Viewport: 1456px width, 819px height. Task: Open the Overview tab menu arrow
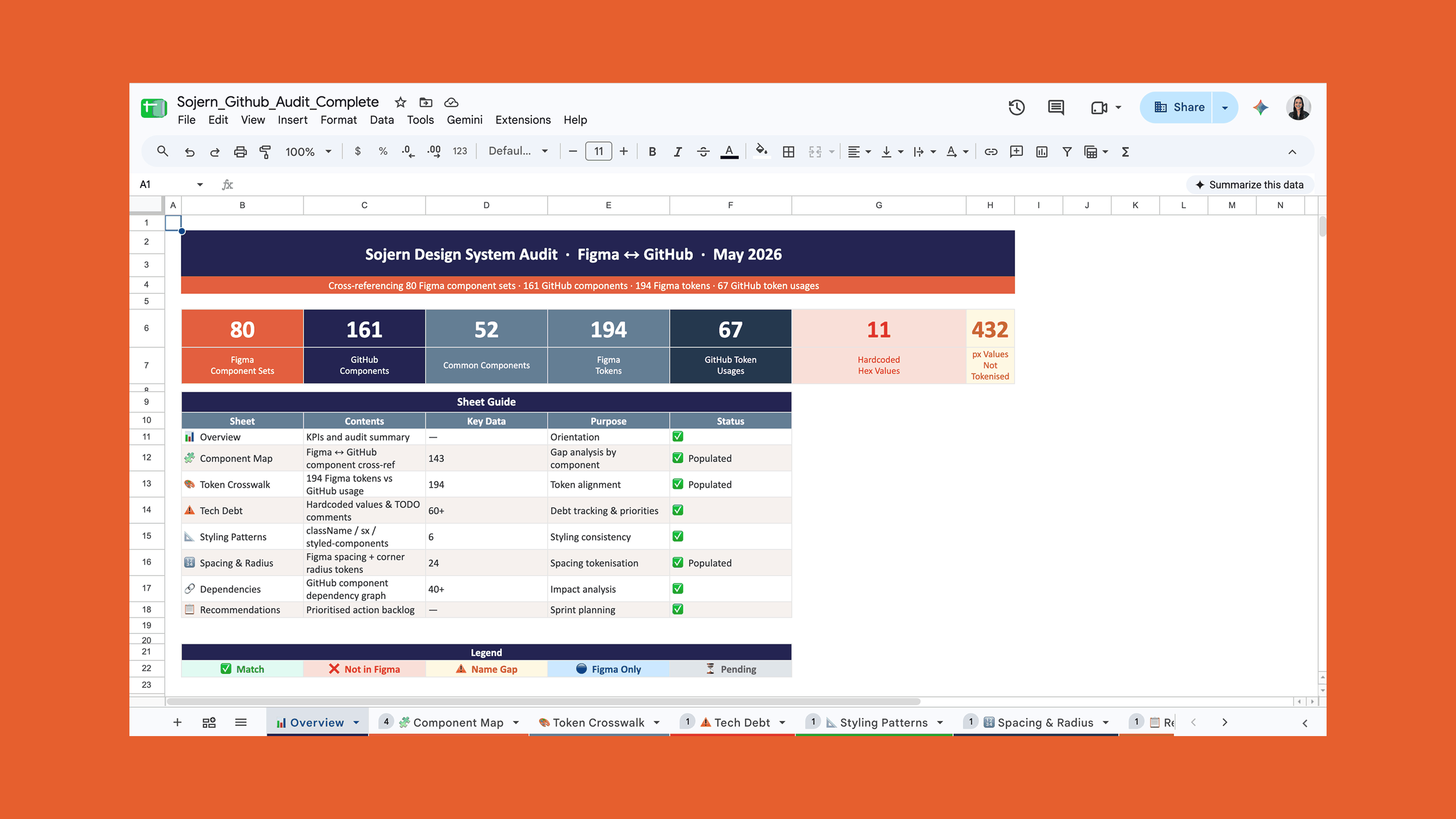pos(356,722)
